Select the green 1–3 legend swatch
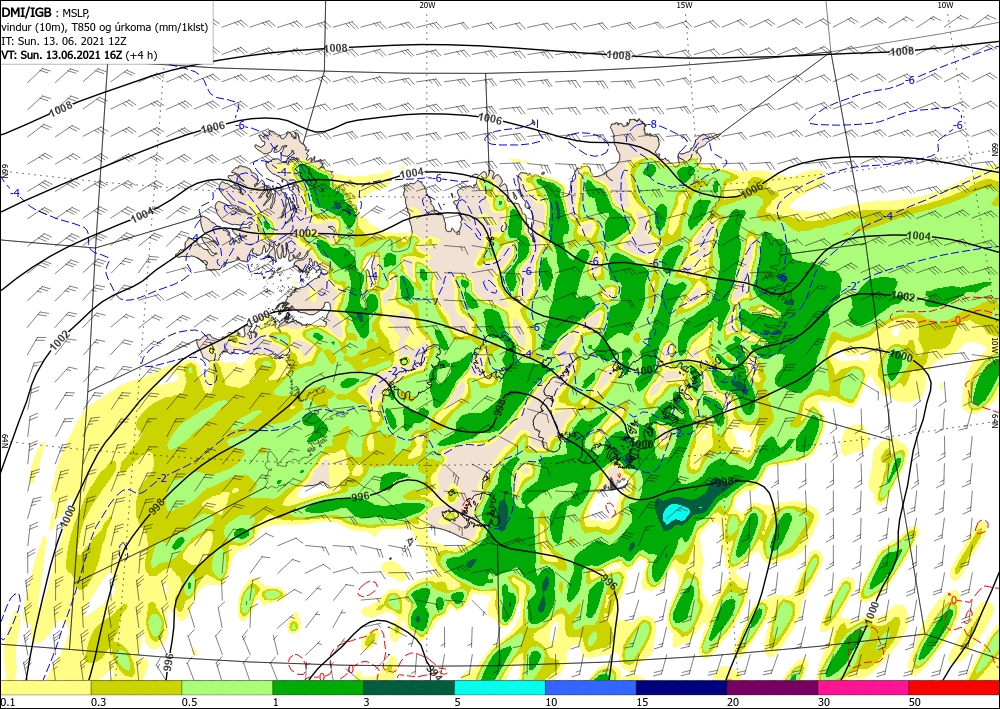1000x709 pixels. pyautogui.click(x=318, y=687)
